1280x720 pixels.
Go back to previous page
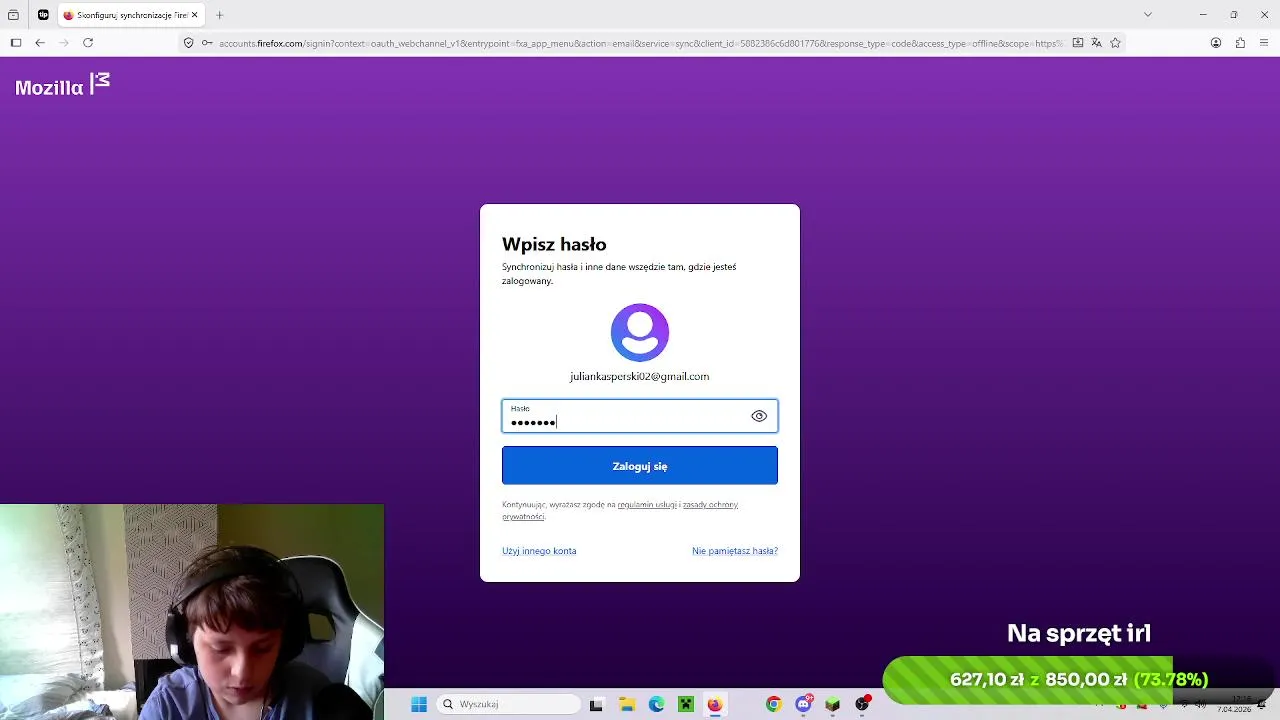tap(40, 43)
